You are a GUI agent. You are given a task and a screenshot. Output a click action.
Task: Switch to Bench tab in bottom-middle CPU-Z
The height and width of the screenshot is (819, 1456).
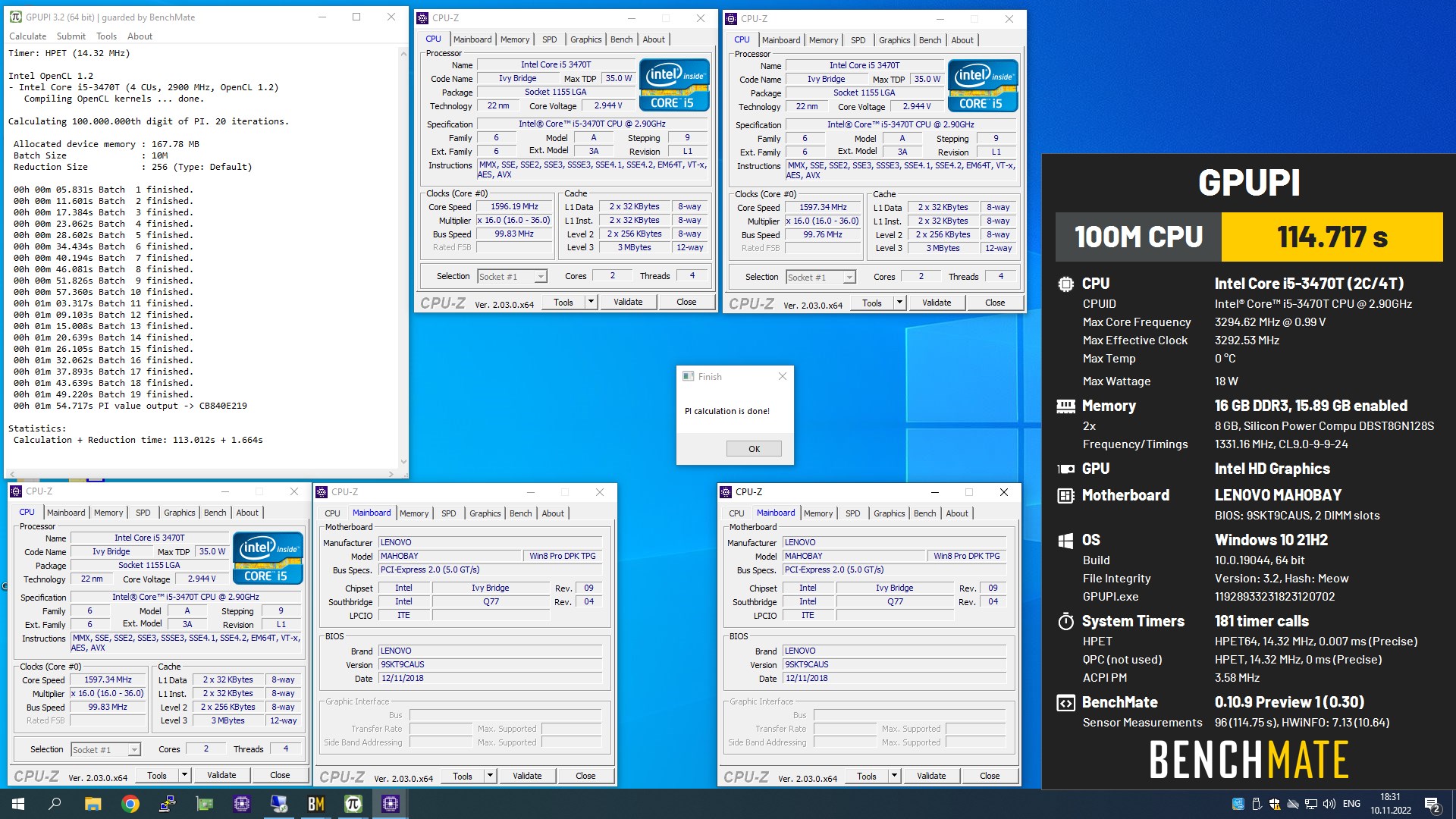(520, 513)
